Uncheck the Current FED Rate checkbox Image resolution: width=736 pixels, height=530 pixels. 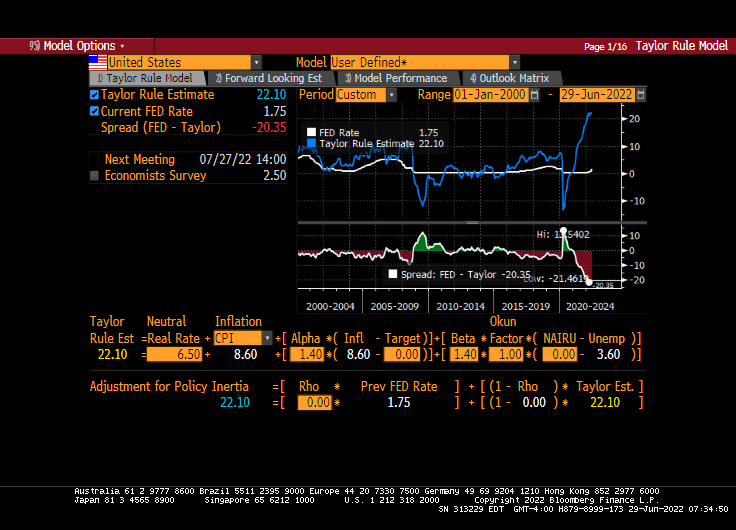95,111
